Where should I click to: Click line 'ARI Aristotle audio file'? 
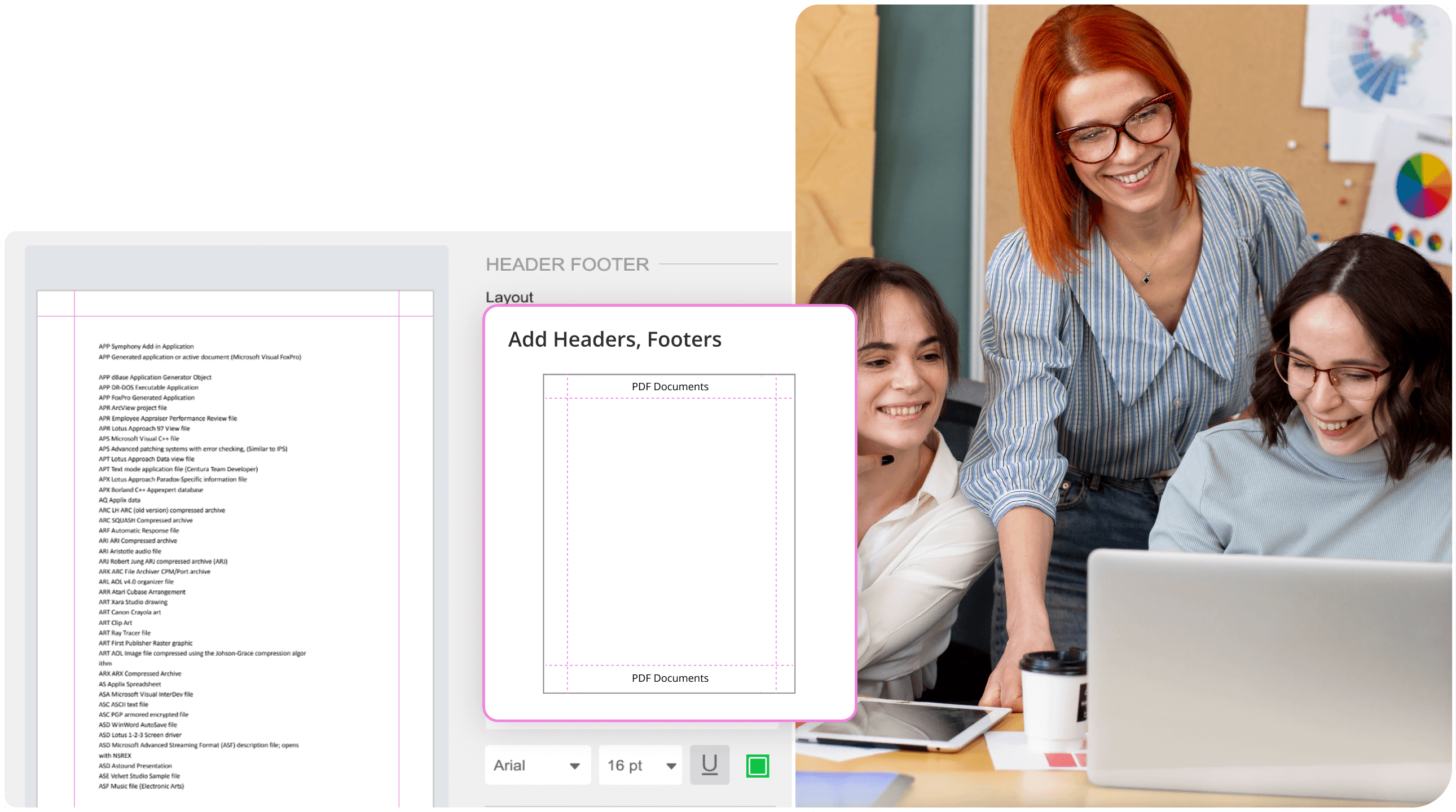[130, 551]
